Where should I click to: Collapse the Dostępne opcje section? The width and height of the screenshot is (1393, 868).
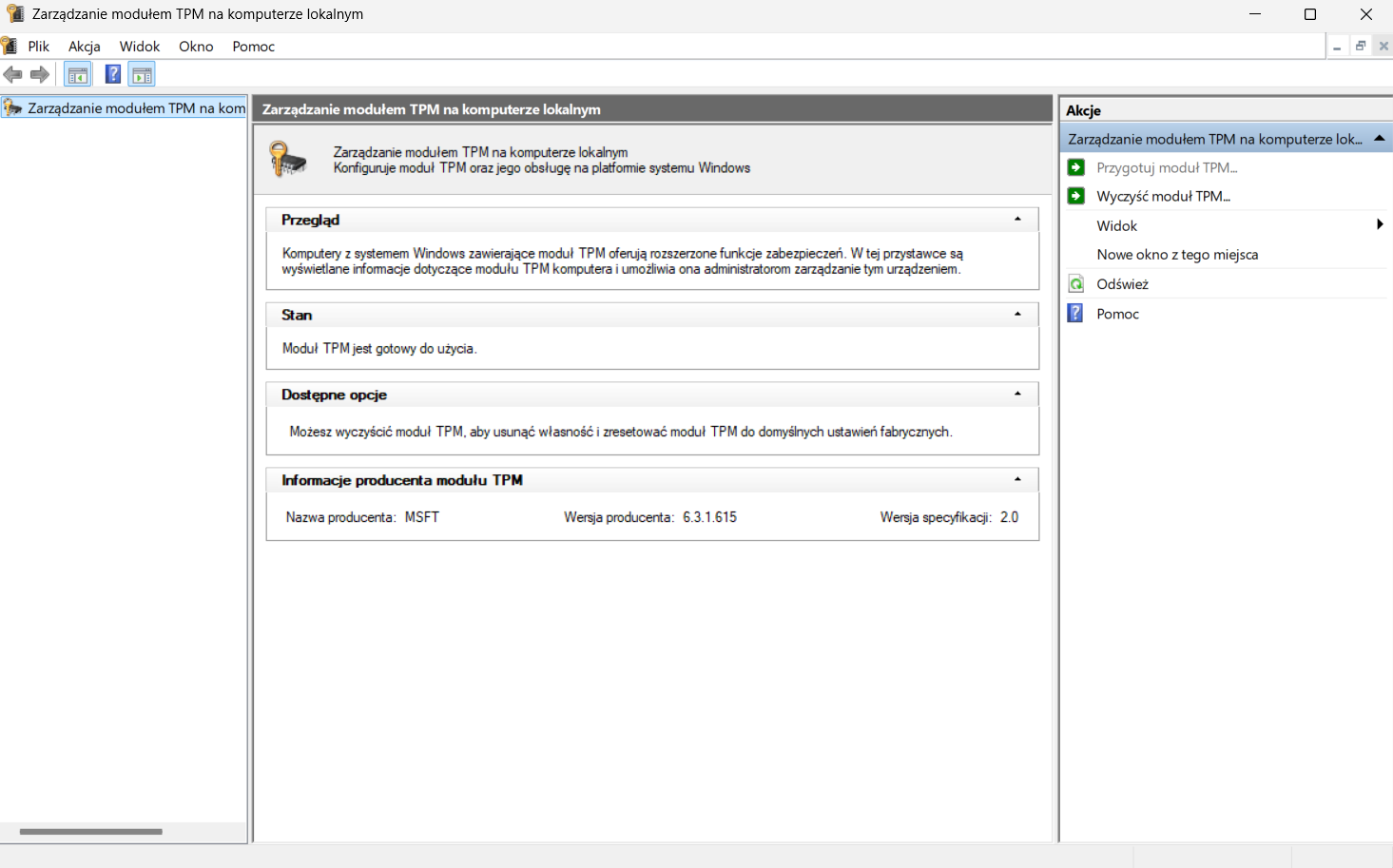[x=1017, y=395]
